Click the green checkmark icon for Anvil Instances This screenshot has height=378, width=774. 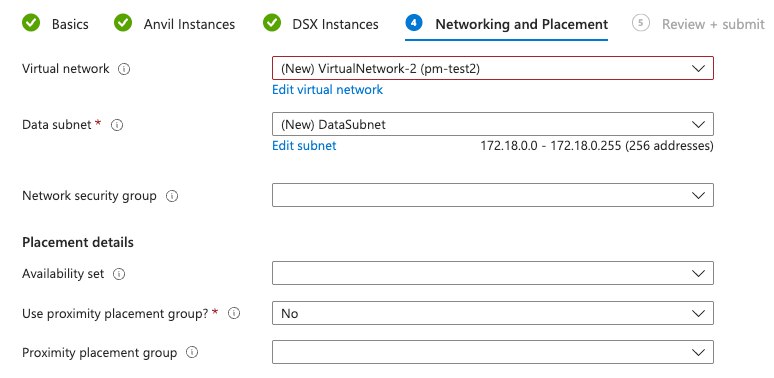click(x=123, y=23)
